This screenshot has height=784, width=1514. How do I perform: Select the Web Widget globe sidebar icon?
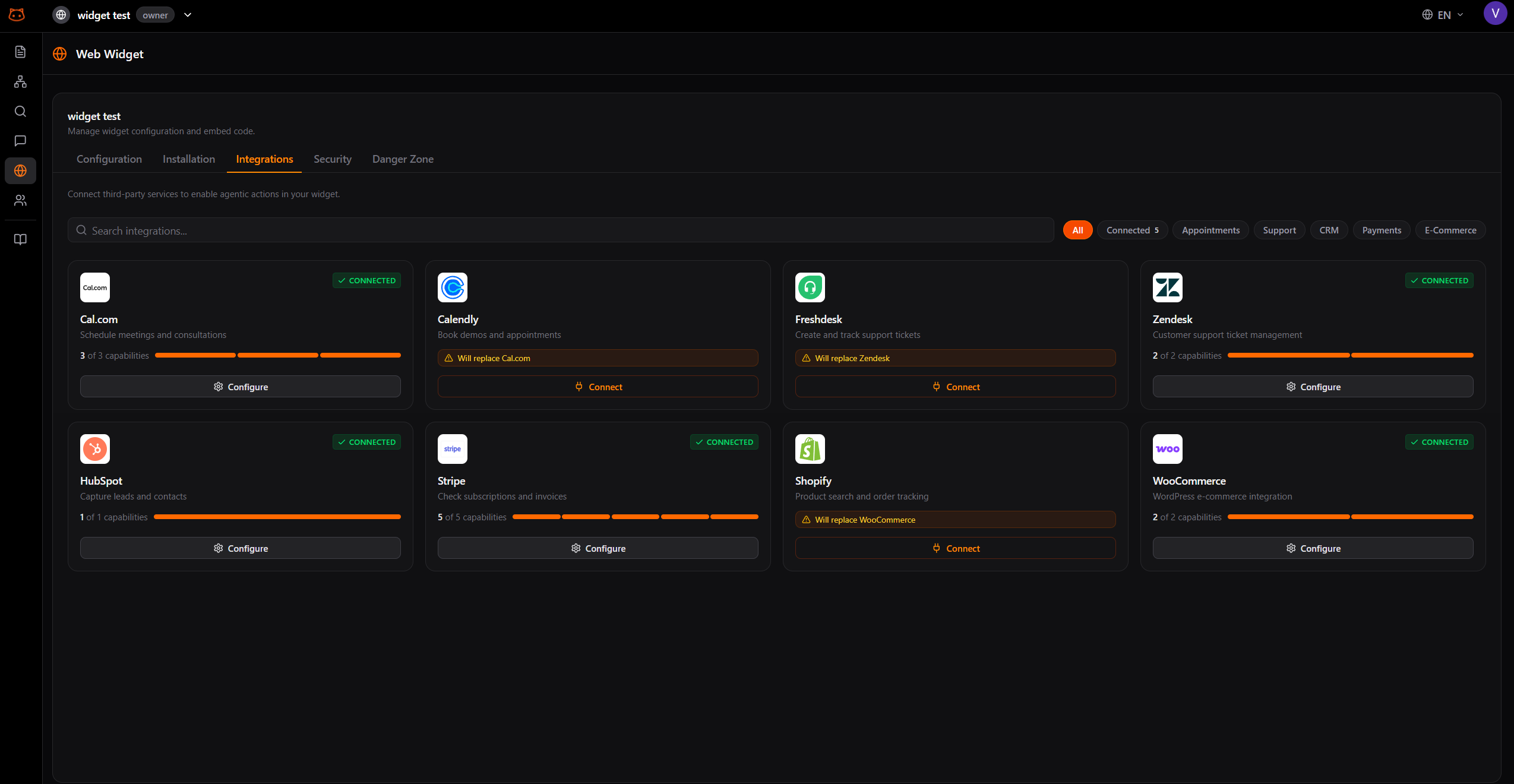[x=20, y=170]
